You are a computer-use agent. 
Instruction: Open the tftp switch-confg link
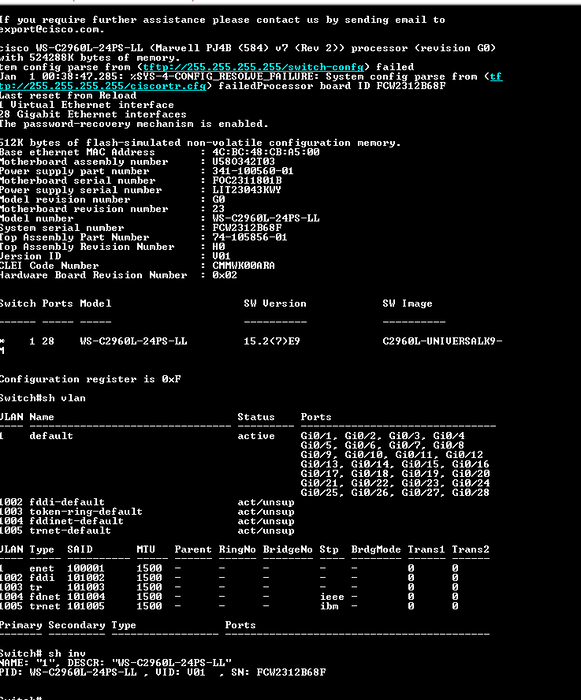[253, 67]
